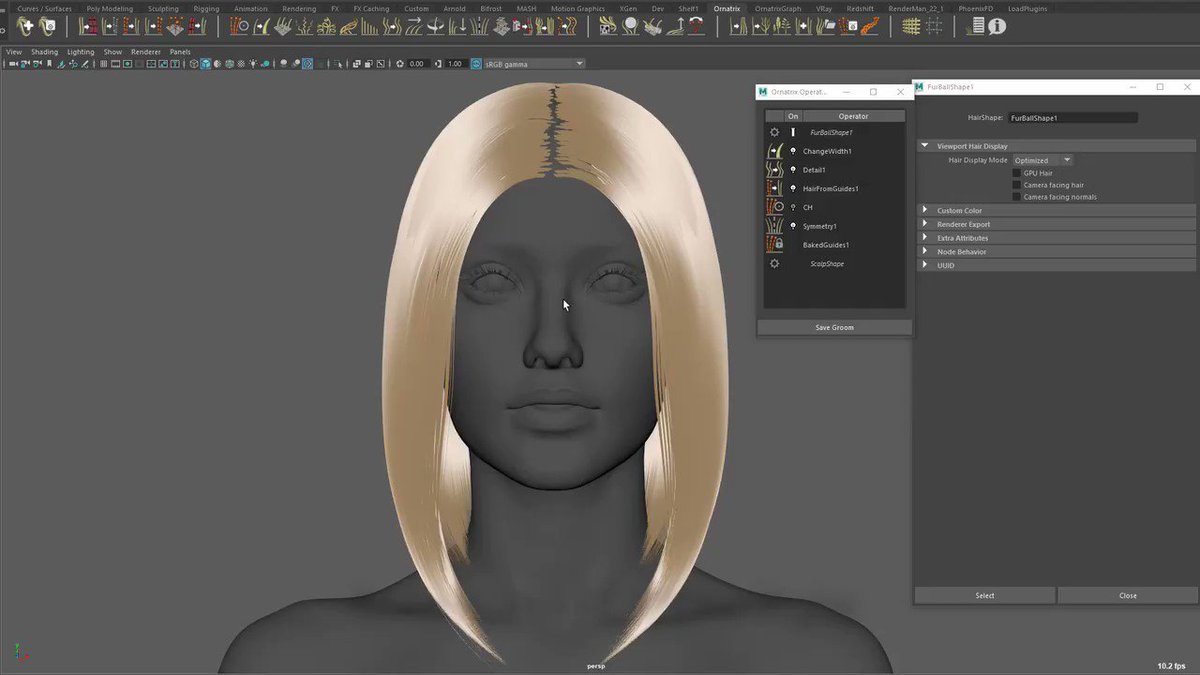Click the Detail1 operator icon in the stack
The image size is (1200, 675).
(774, 170)
